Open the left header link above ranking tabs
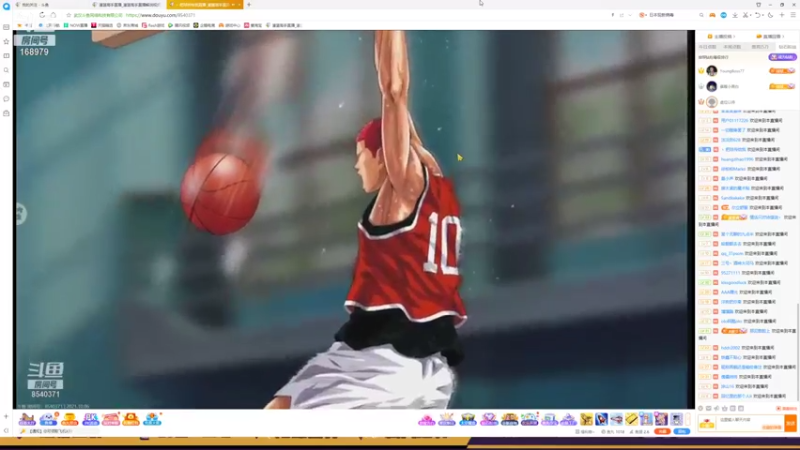The width and height of the screenshot is (800, 450). (720, 36)
